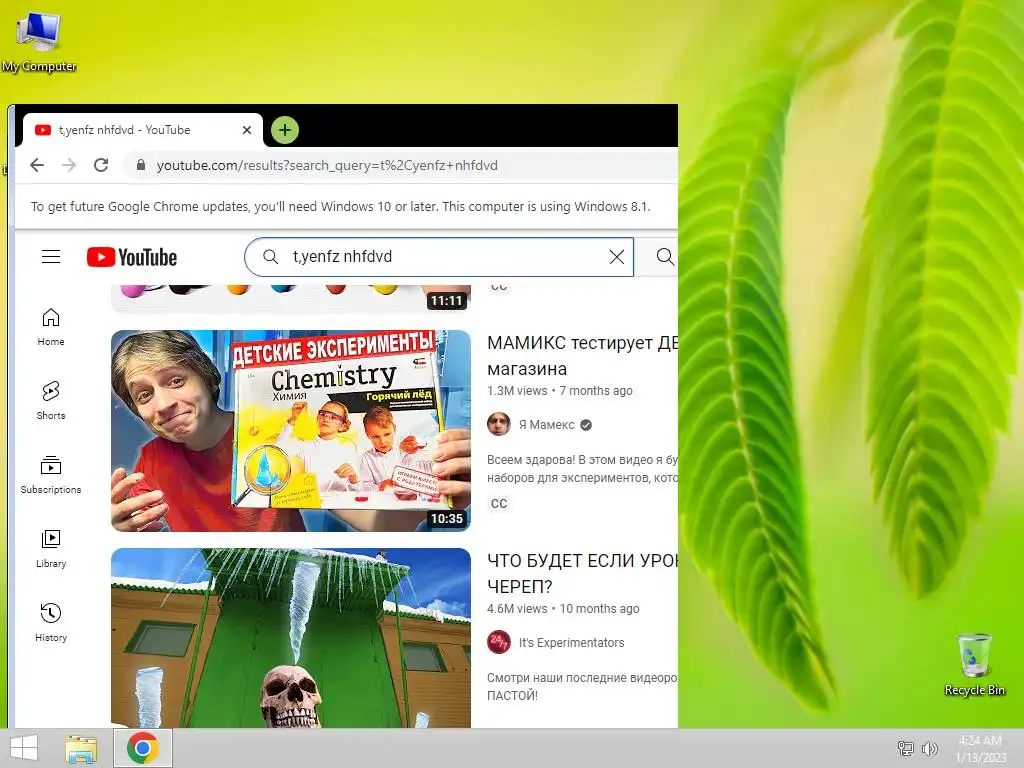Open Shorts in YouTube sidebar
This screenshot has height=768, width=1024.
[x=51, y=400]
